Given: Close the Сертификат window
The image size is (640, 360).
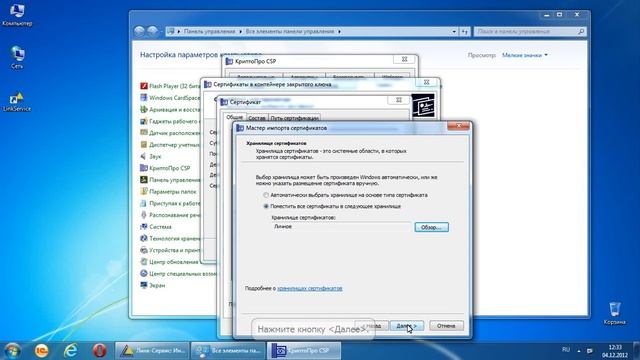Looking at the screenshot, I should 398,100.
